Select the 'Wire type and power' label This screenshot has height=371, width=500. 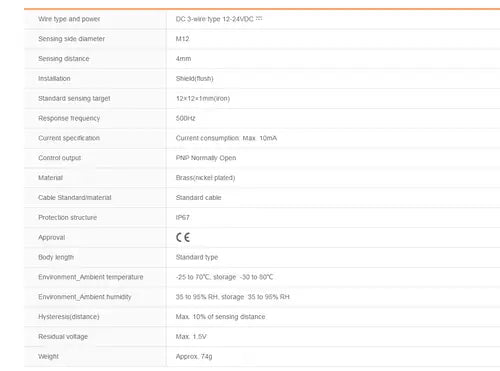click(x=69, y=19)
